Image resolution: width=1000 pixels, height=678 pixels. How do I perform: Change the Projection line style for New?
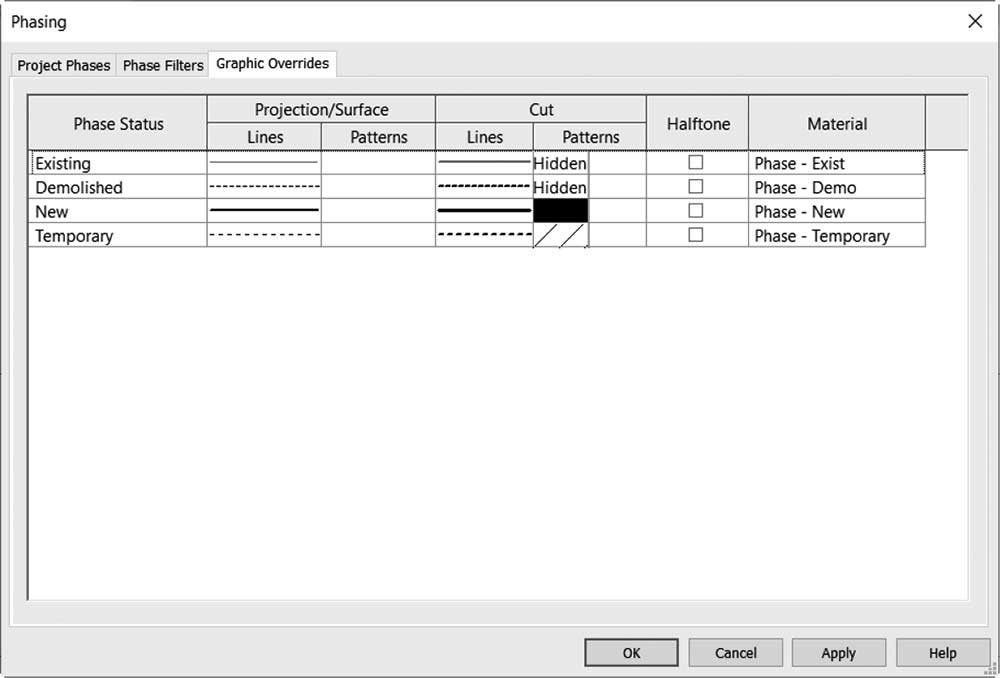coord(264,210)
